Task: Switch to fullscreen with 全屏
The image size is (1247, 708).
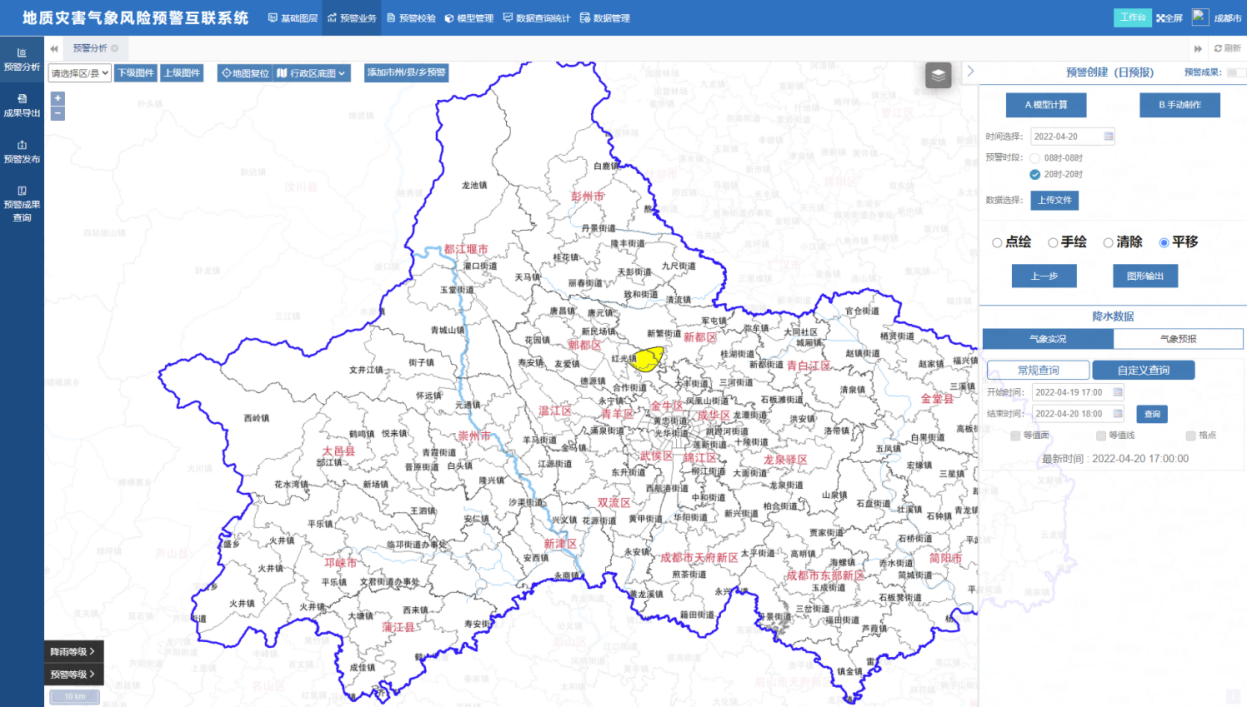Action: click(1169, 18)
